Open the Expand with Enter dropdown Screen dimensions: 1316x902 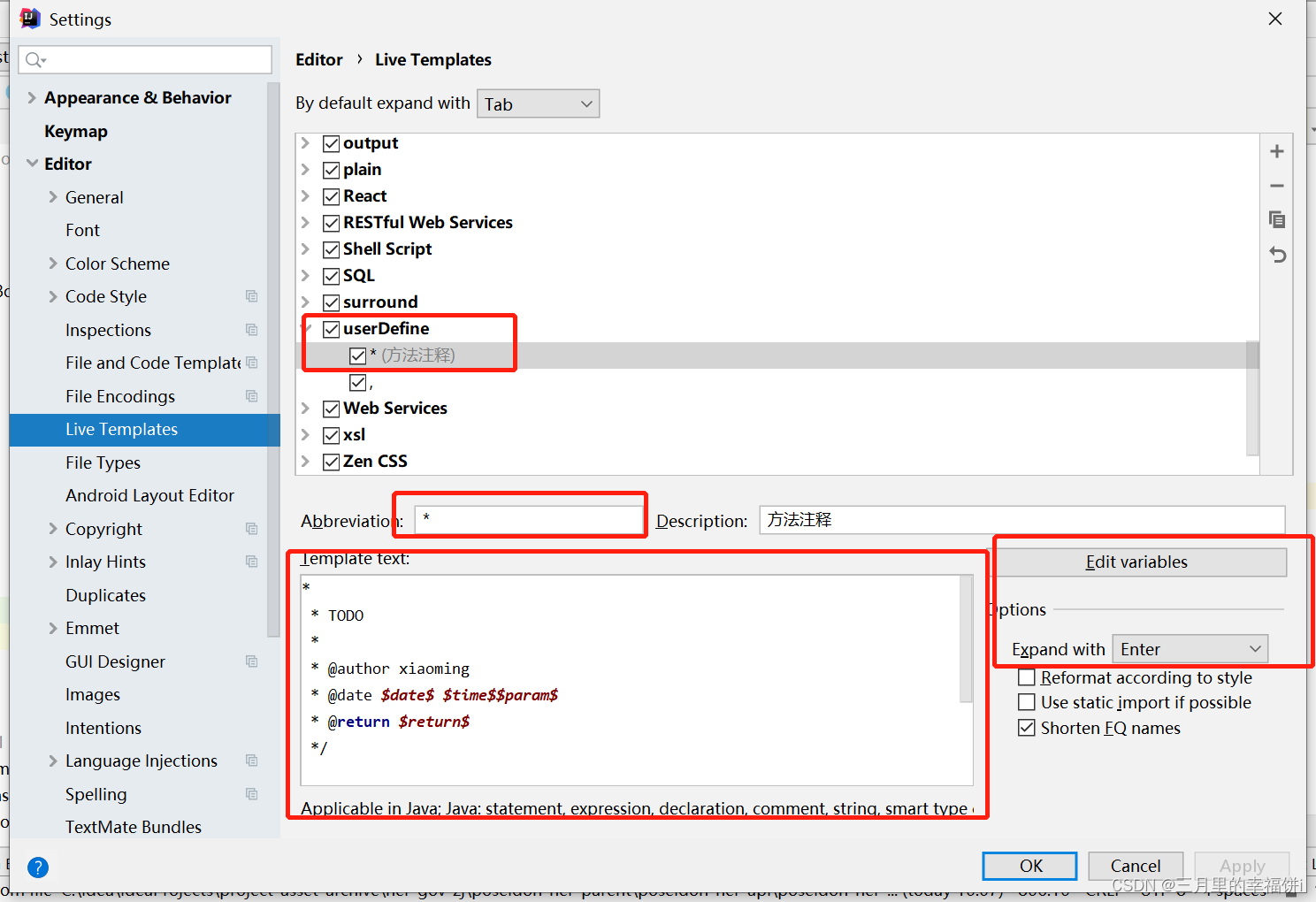click(1190, 649)
